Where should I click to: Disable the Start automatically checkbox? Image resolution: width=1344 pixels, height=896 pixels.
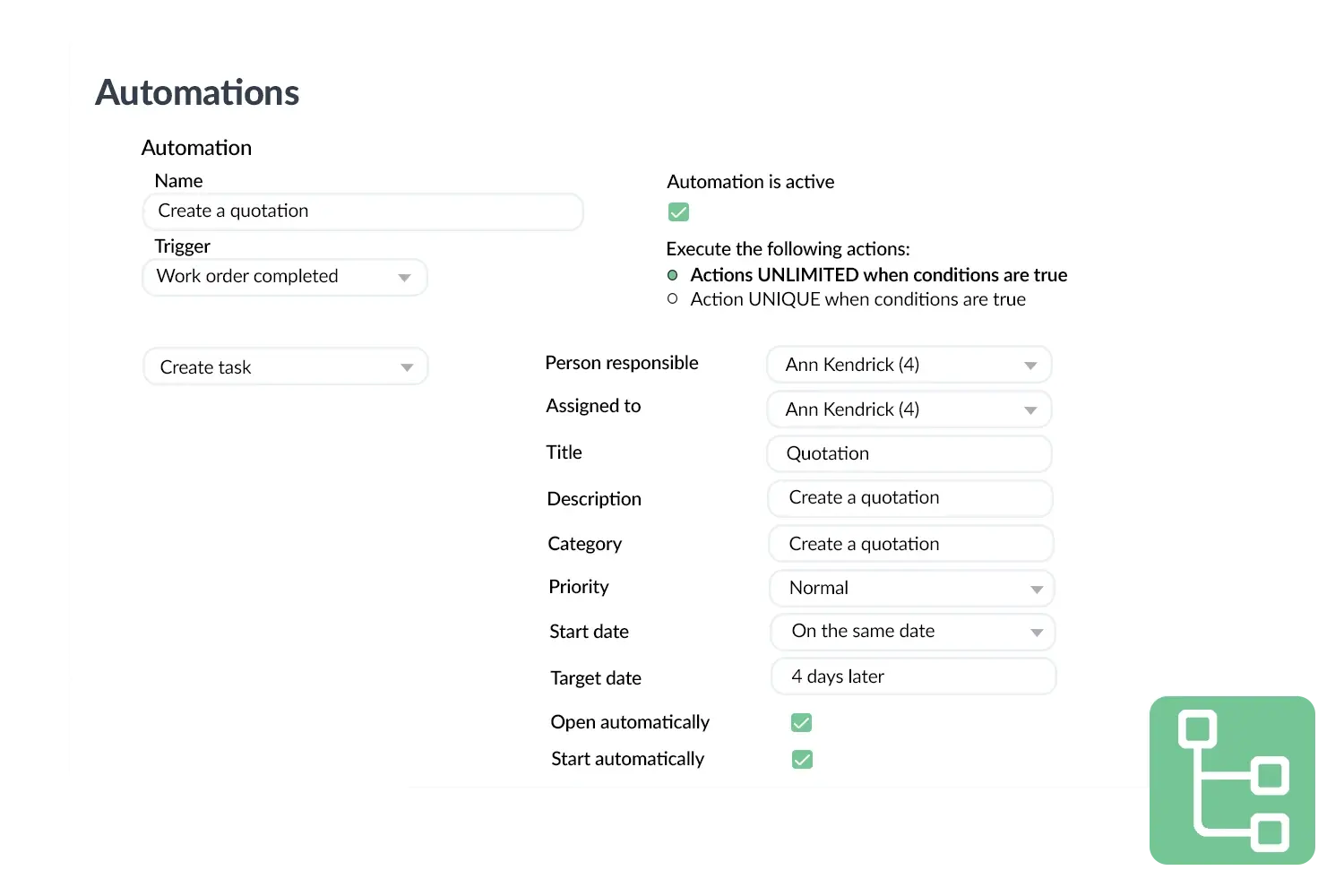(x=801, y=759)
